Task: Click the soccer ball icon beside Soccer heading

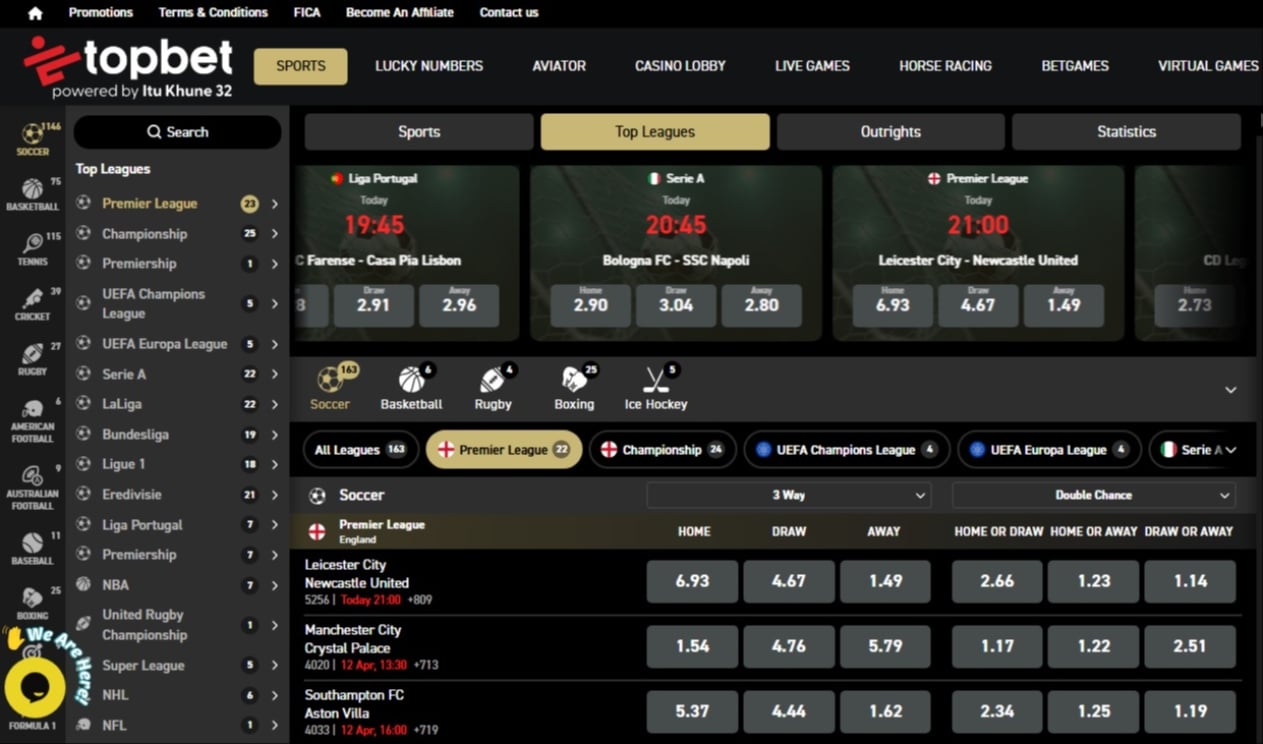Action: point(318,495)
